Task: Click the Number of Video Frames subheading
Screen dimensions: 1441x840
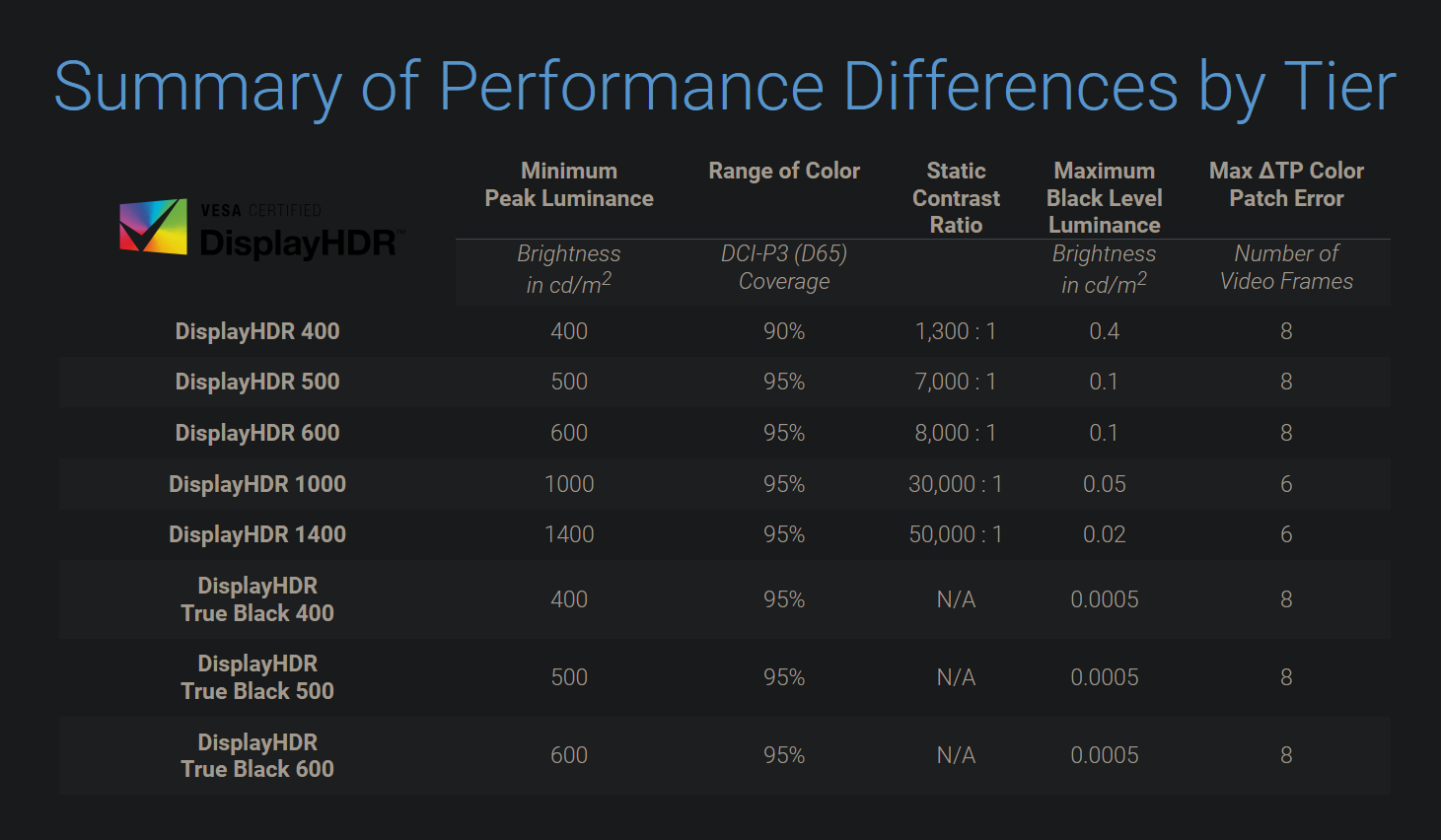Action: pos(1286,267)
